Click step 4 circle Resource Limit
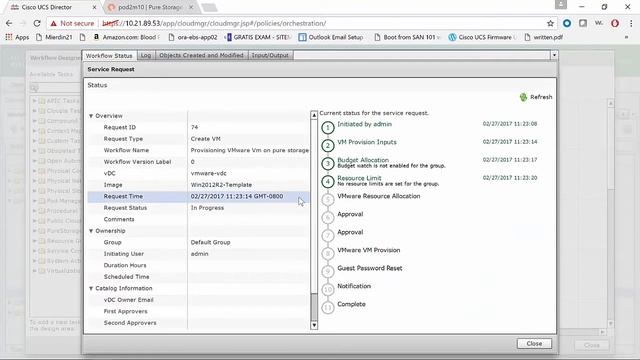The image size is (640, 360). point(328,182)
